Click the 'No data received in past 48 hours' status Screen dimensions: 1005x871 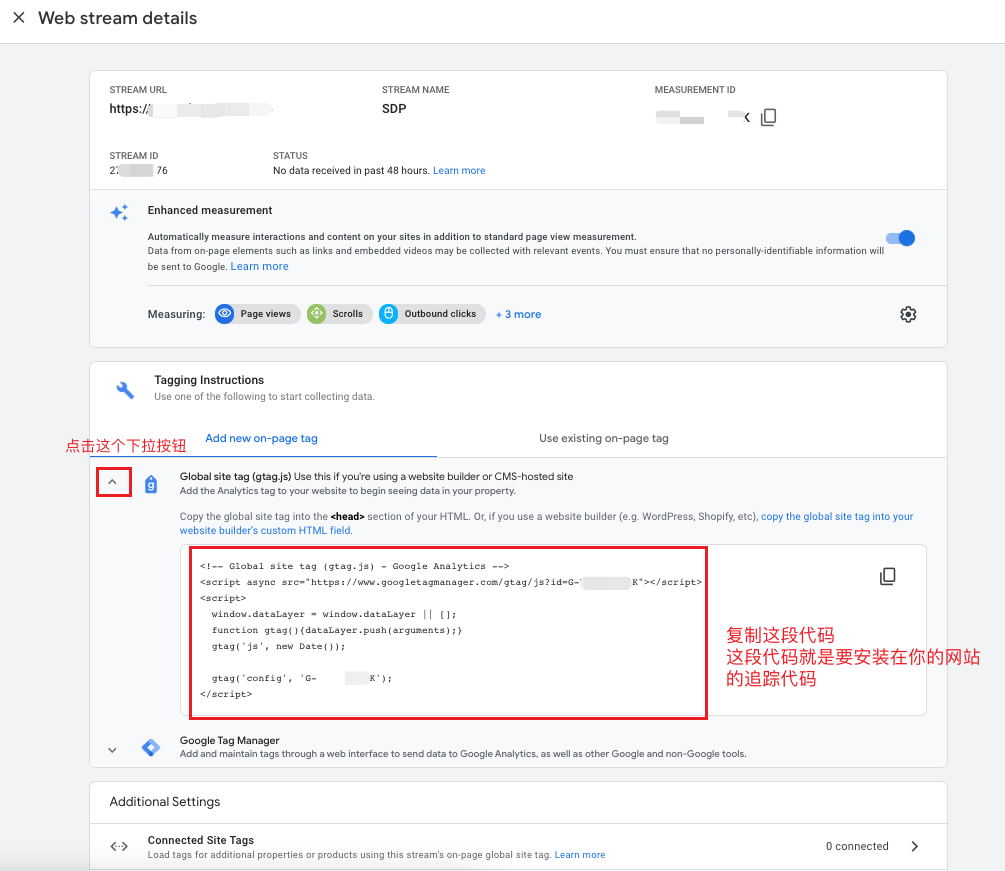pyautogui.click(x=351, y=170)
